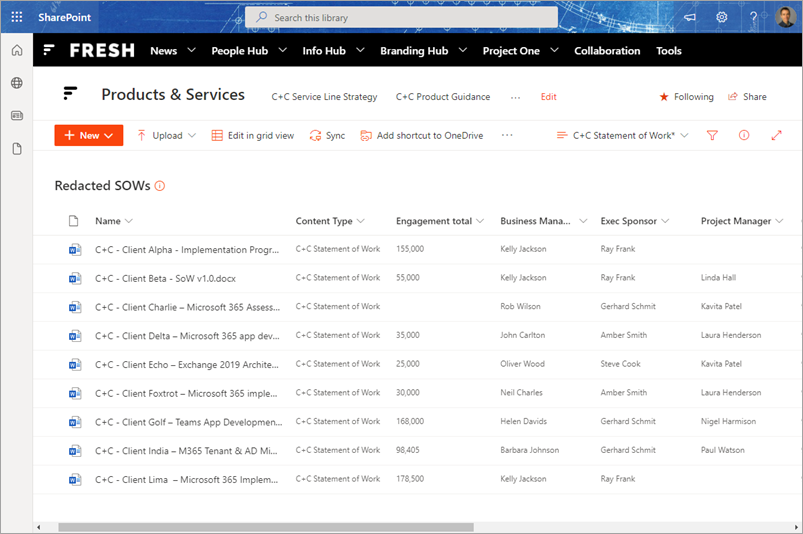This screenshot has width=803, height=534.
Task: Click the Word icon for Client Lima
Action: [x=75, y=480]
